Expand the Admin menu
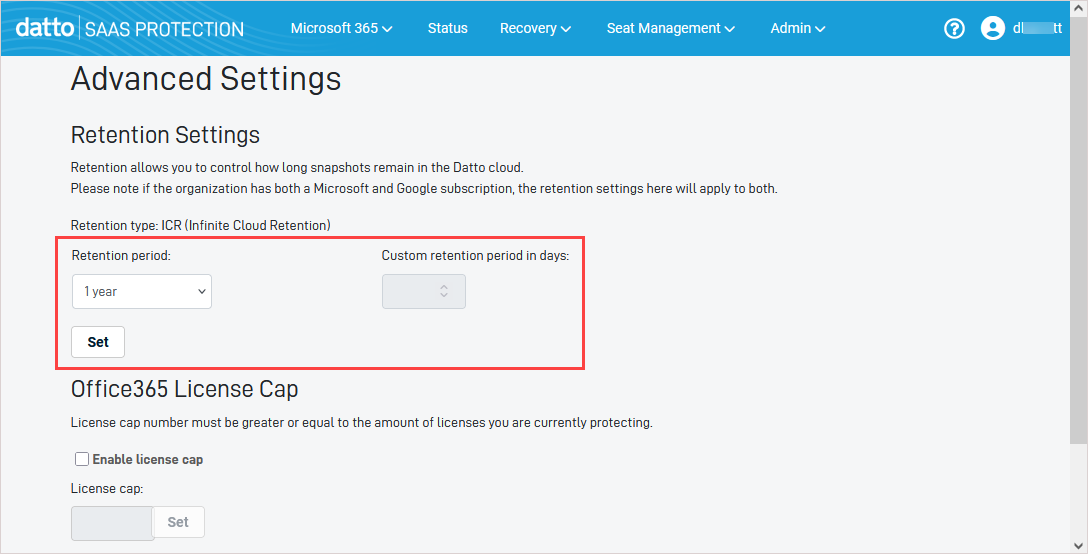1088x554 pixels. pos(797,28)
